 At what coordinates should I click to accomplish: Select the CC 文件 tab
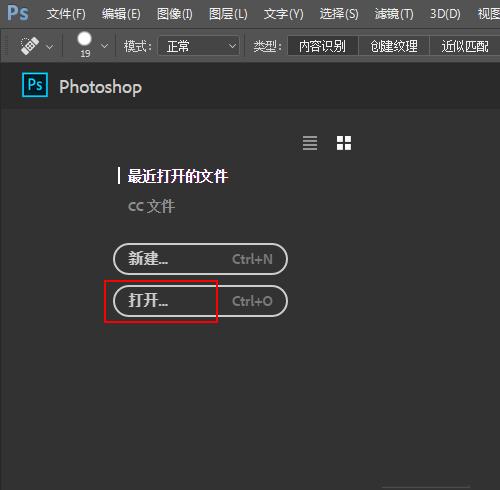[x=152, y=206]
